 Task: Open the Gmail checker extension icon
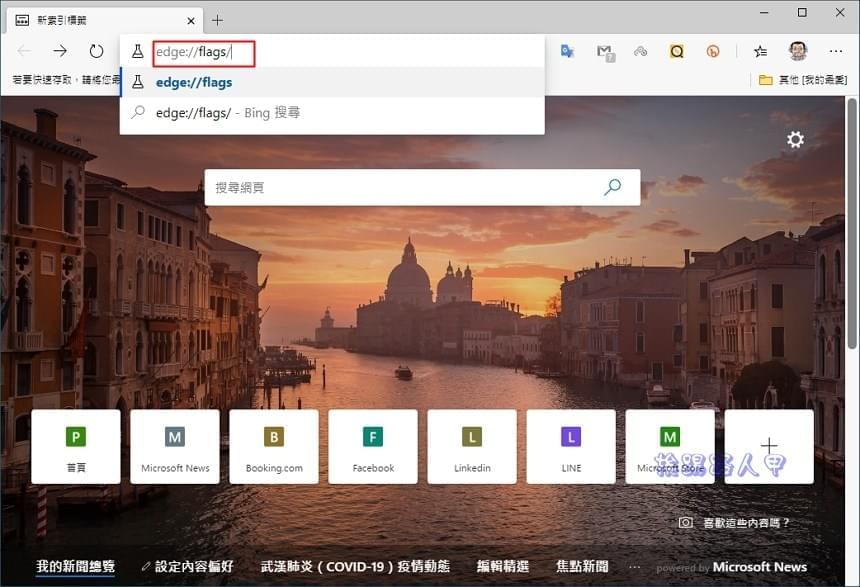[605, 52]
